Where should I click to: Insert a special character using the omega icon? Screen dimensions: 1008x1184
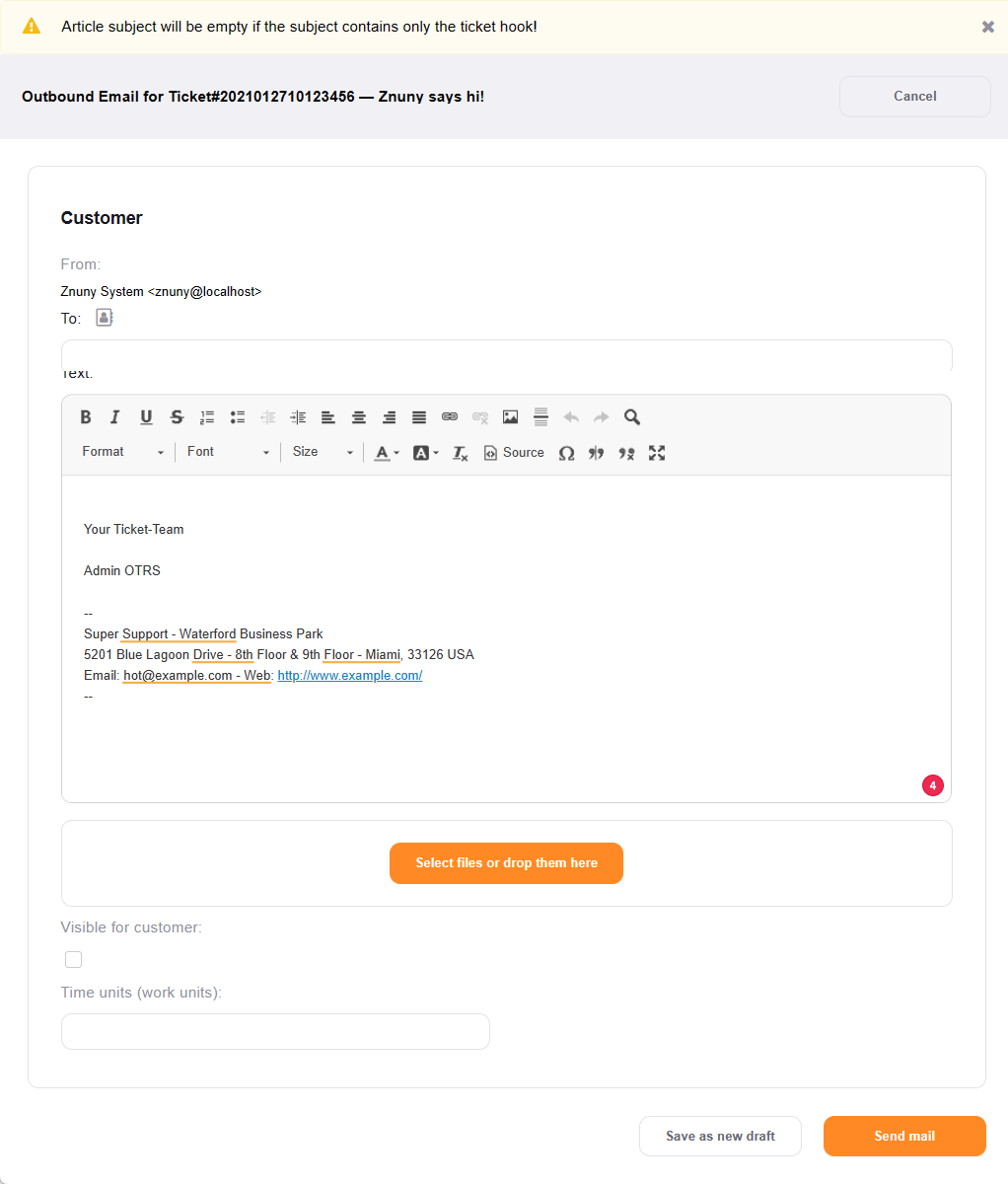click(567, 453)
